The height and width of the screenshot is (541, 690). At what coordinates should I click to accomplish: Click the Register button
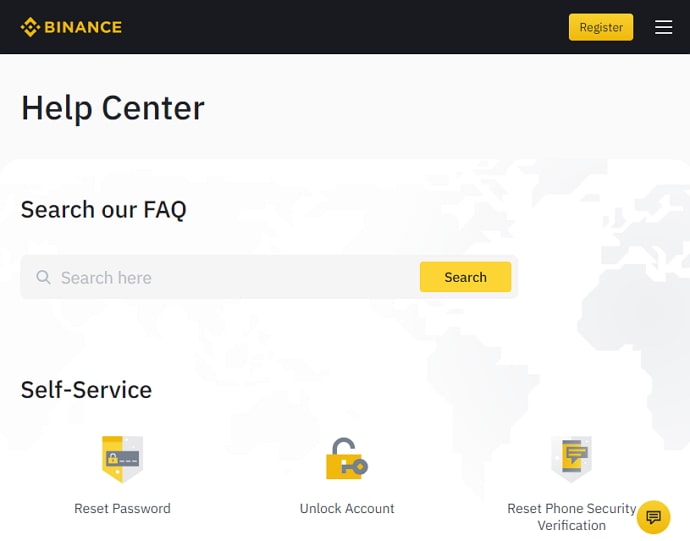click(601, 27)
